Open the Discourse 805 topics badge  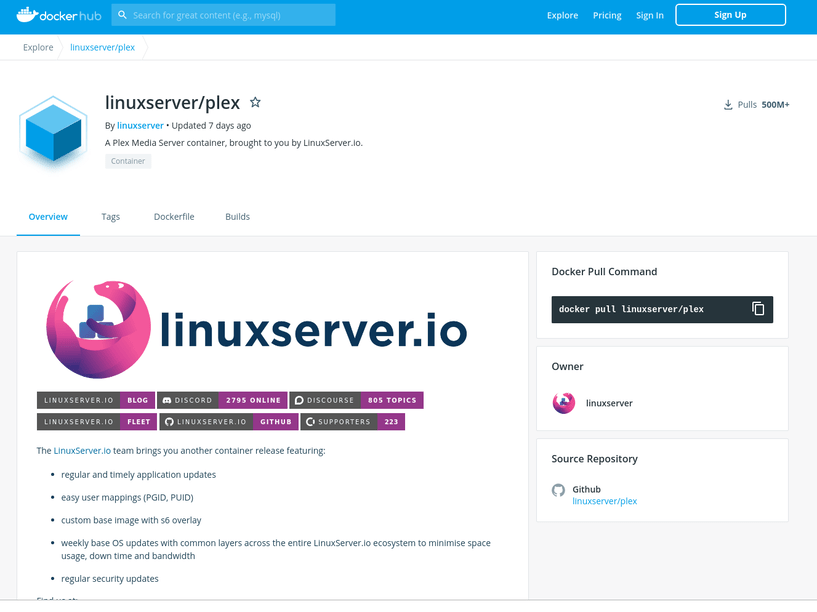coord(356,400)
